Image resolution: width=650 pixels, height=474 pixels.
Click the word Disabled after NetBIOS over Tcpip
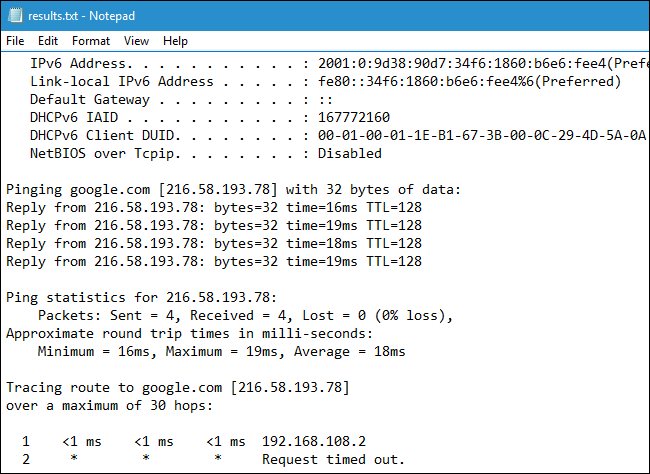[x=349, y=153]
